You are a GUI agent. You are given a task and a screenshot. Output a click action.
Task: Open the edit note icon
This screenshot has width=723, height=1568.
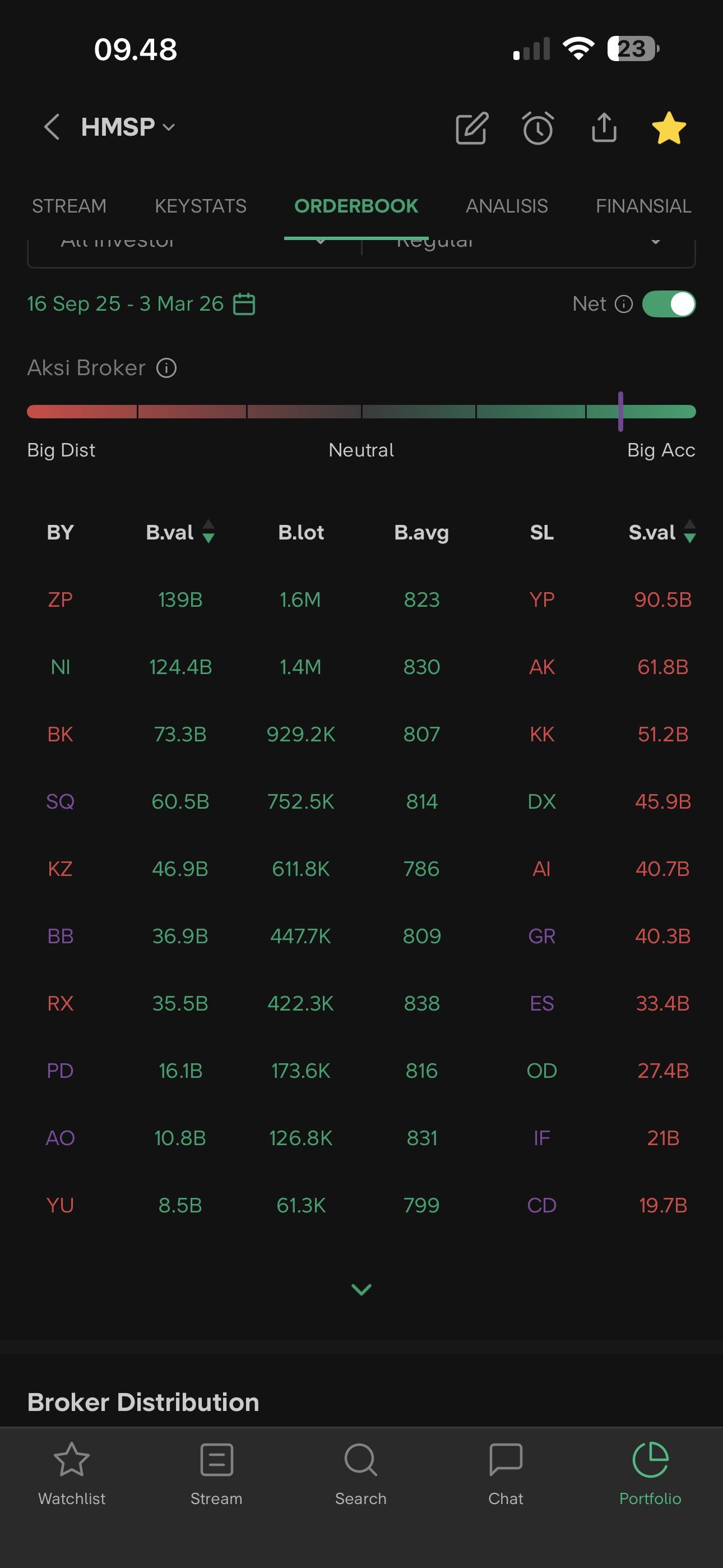click(472, 128)
